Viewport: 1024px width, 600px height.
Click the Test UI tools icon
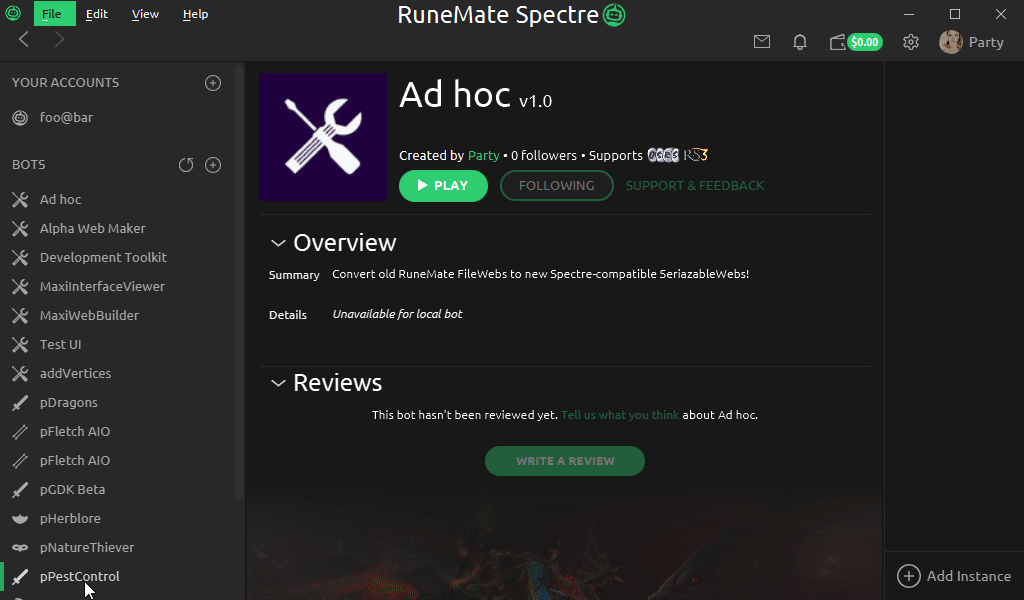20,344
